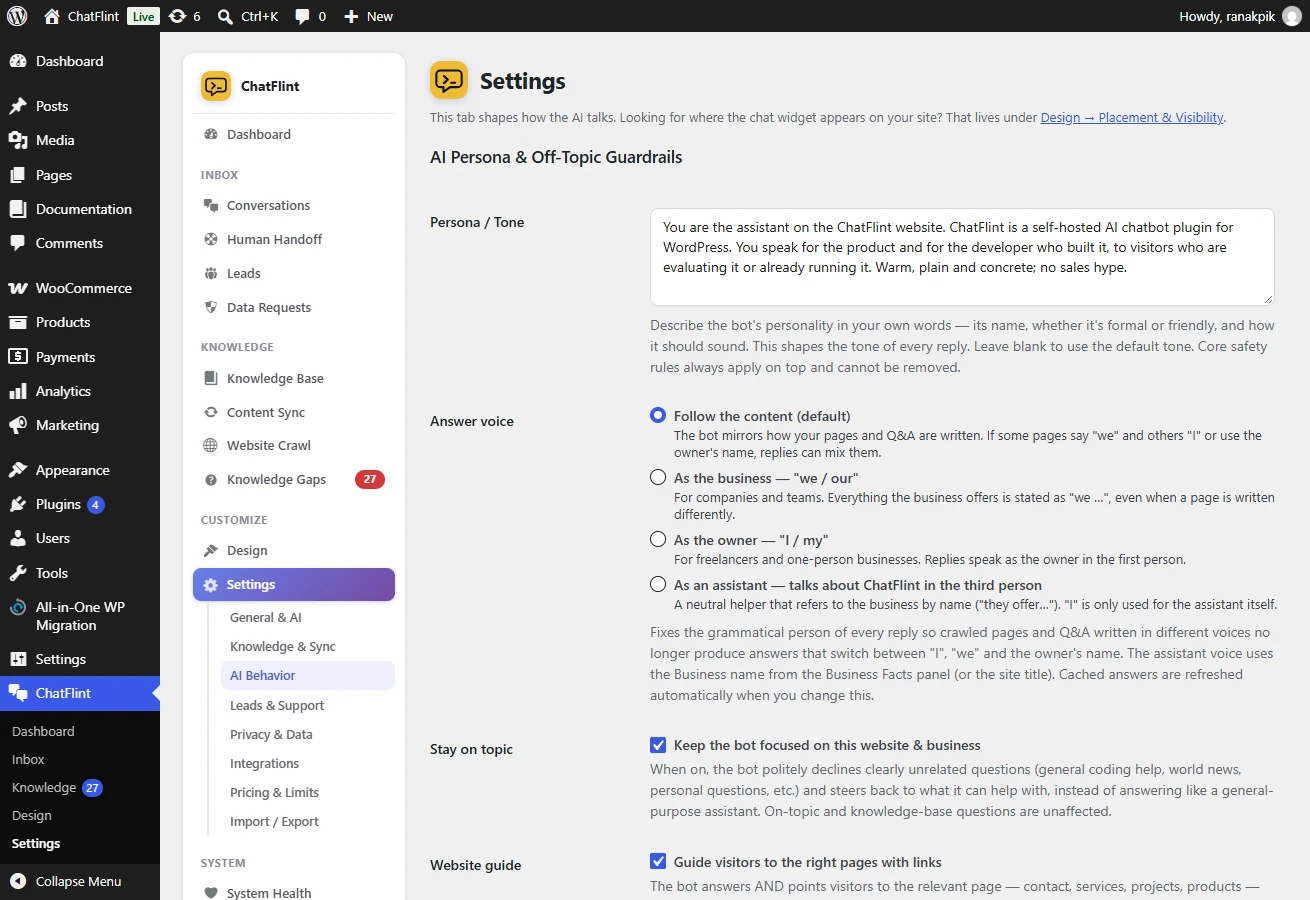Screen dimensions: 1310x900
Task: Click the Appearance paintbrush icon
Action: click(x=18, y=470)
